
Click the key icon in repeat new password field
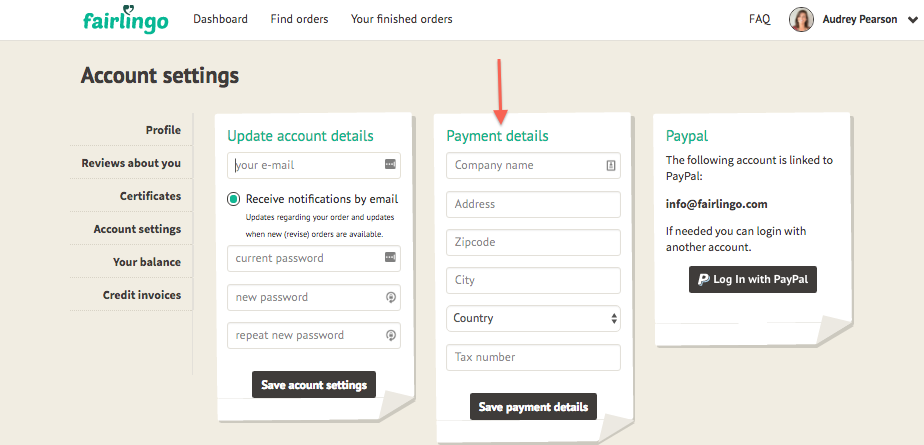pyautogui.click(x=390, y=335)
